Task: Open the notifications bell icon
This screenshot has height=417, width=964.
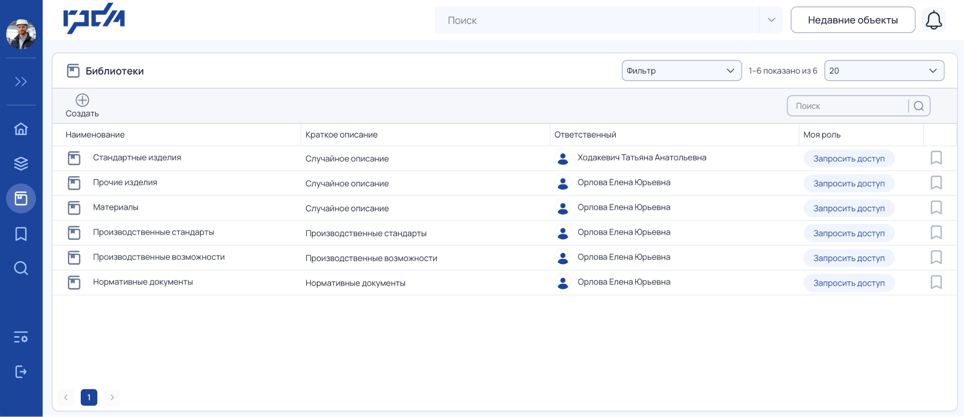Action: tap(934, 20)
